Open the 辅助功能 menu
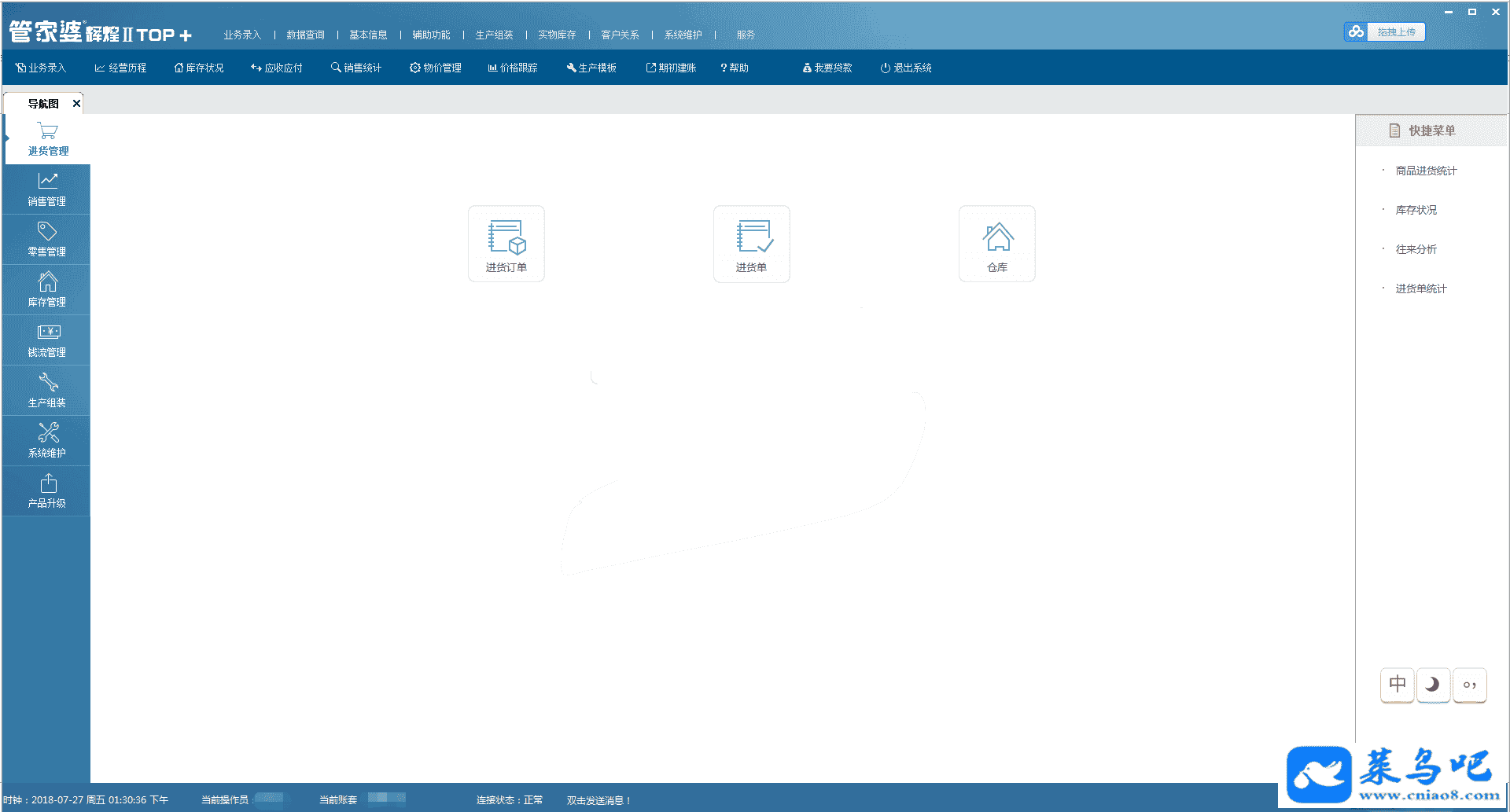This screenshot has width=1510, height=812. (x=431, y=35)
